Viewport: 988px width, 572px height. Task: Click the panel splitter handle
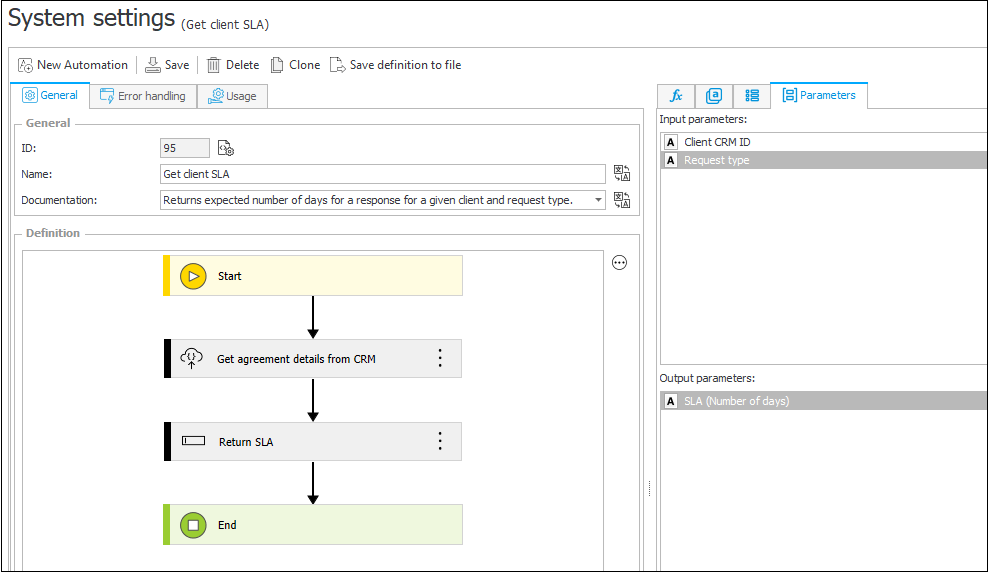(x=649, y=488)
